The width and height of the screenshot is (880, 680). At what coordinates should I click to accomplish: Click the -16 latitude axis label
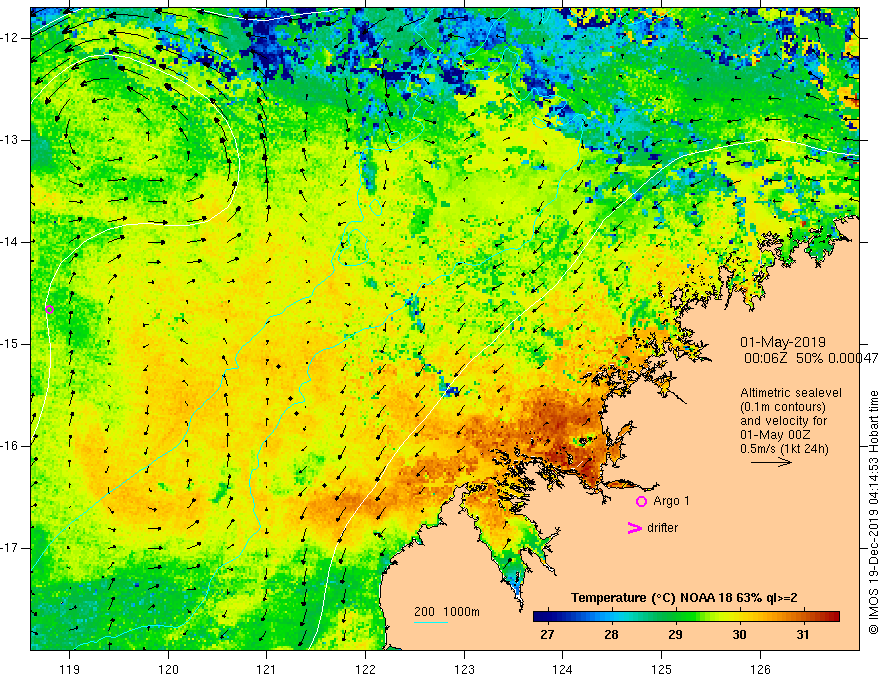click(x=10, y=446)
